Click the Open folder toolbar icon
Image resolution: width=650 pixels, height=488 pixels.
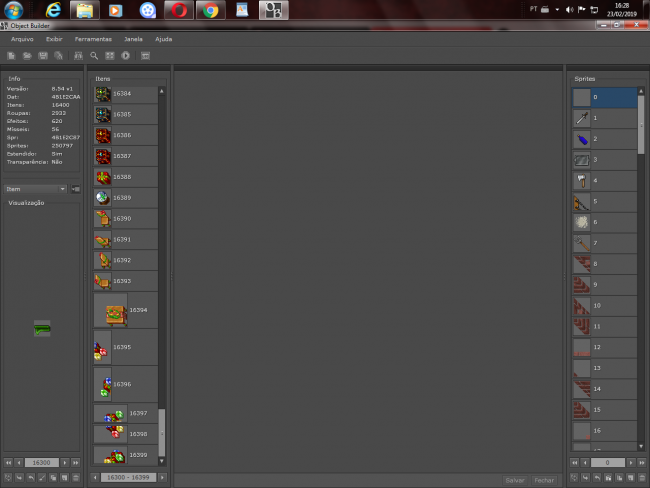[x=27, y=56]
